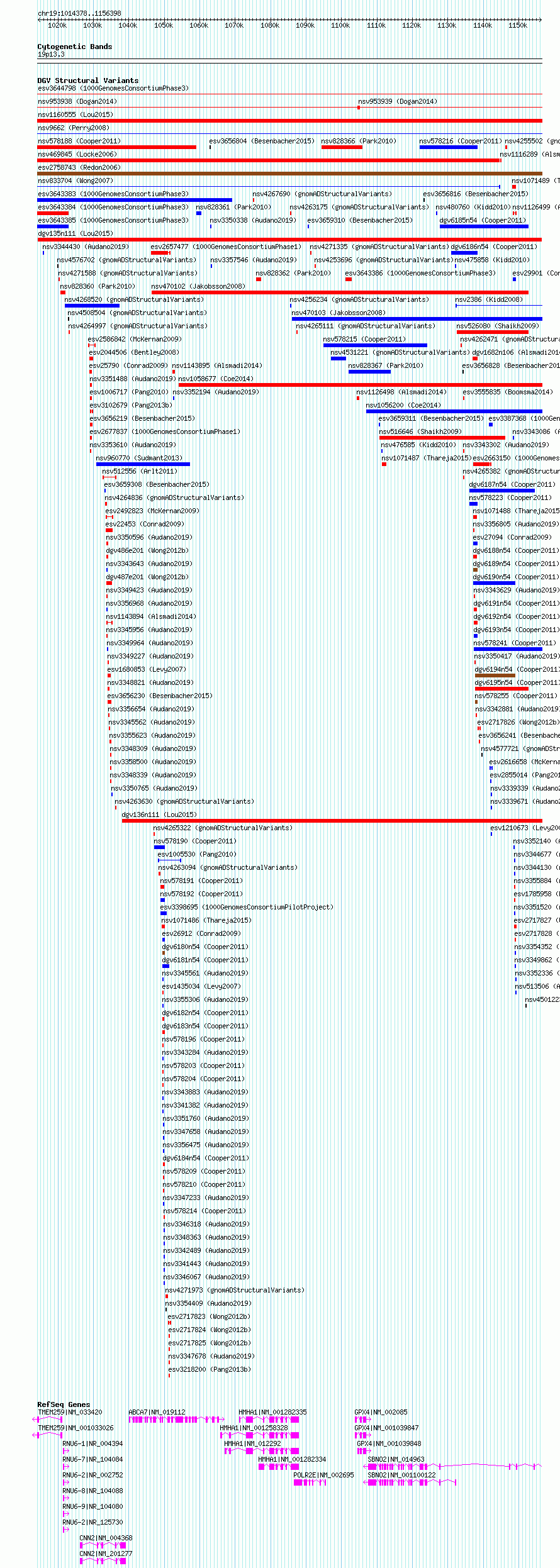Open variant esv3218200 (Pang2013b)
The width and height of the screenshot is (560, 1568).
(210, 1369)
